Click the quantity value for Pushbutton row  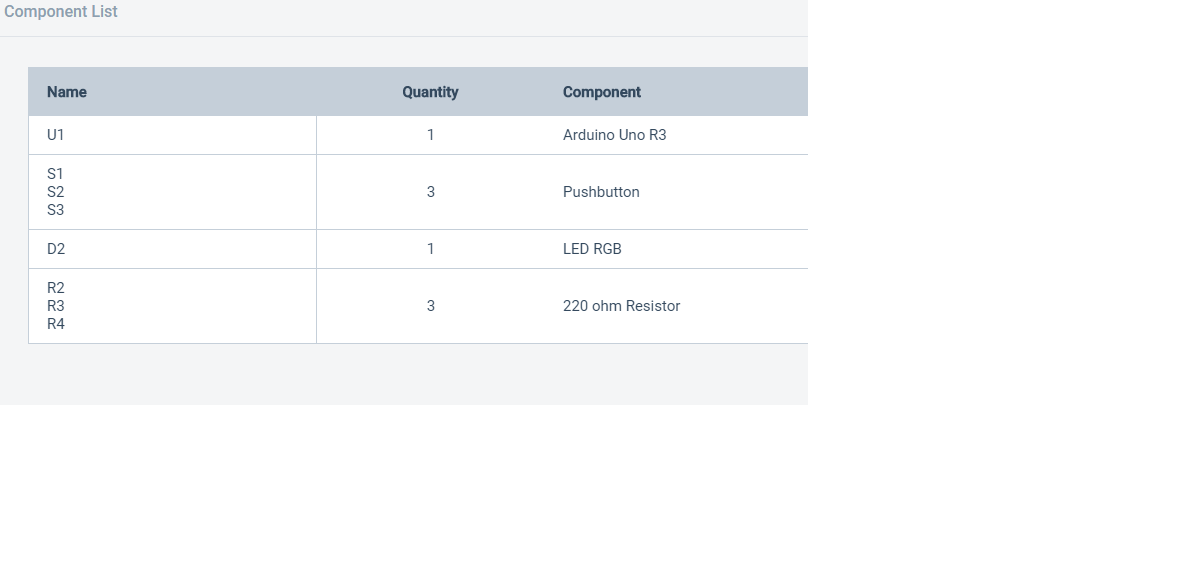click(x=431, y=192)
